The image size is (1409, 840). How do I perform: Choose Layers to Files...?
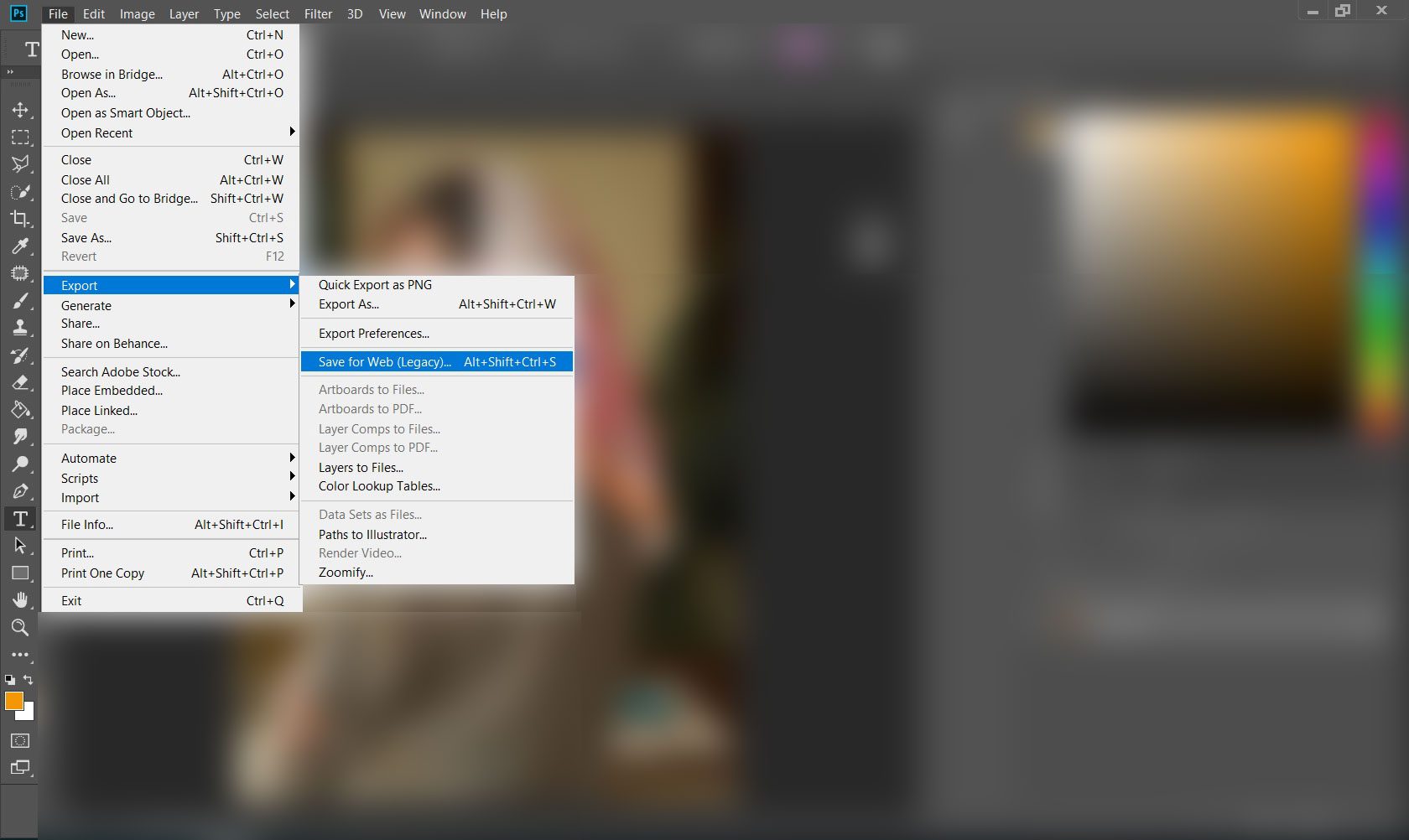coord(437,467)
